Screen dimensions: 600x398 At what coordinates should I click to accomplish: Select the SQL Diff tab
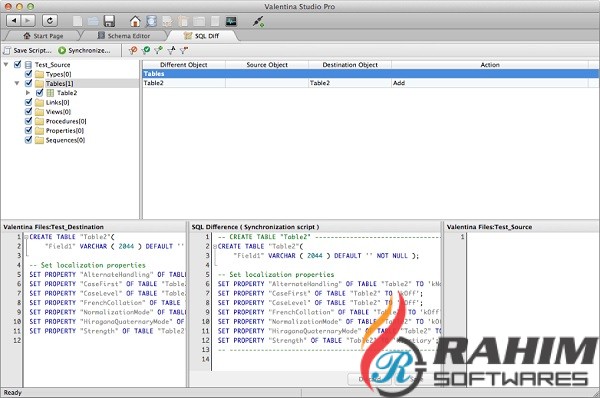pos(202,36)
